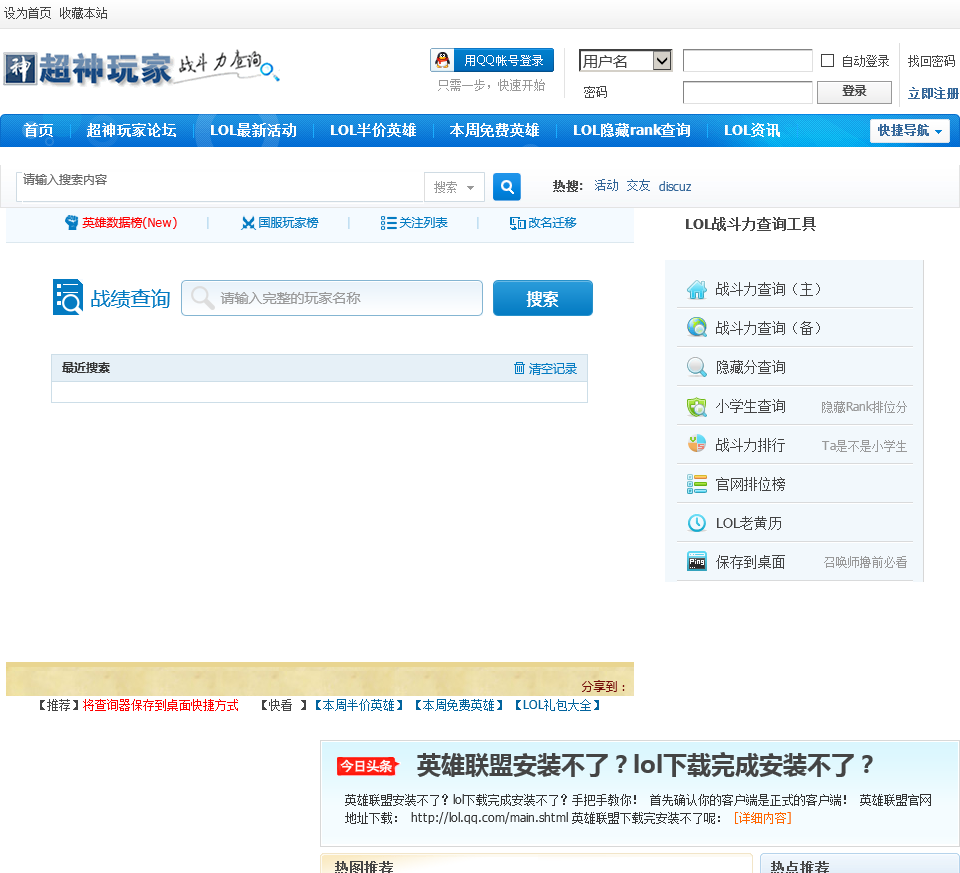
Task: Open the 首页 nav tab
Action: [38, 130]
